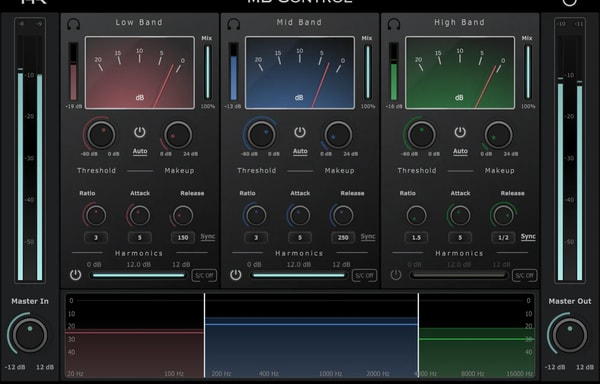Click Mid Band Attack knob
Screen dimensions: 600x384
[300, 215]
